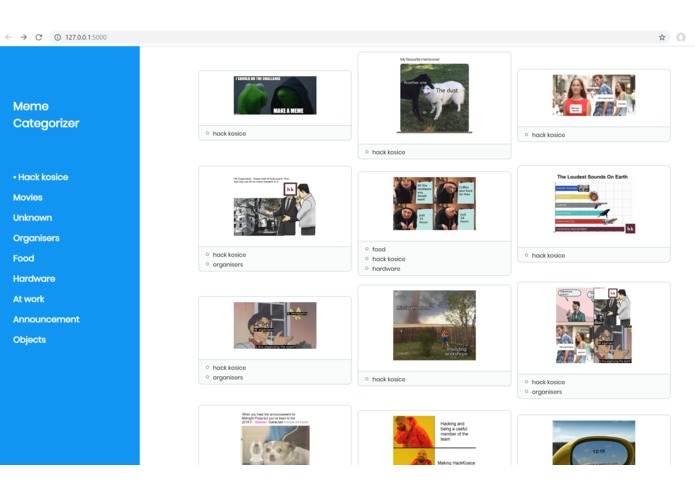Click the Meme Categorizer title

46,115
